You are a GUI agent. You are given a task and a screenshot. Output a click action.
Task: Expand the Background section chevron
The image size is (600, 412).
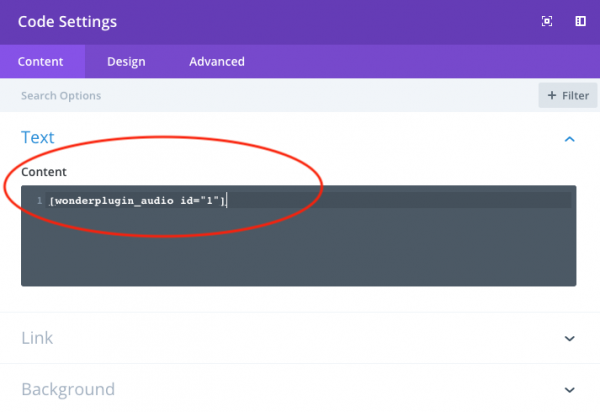(570, 390)
